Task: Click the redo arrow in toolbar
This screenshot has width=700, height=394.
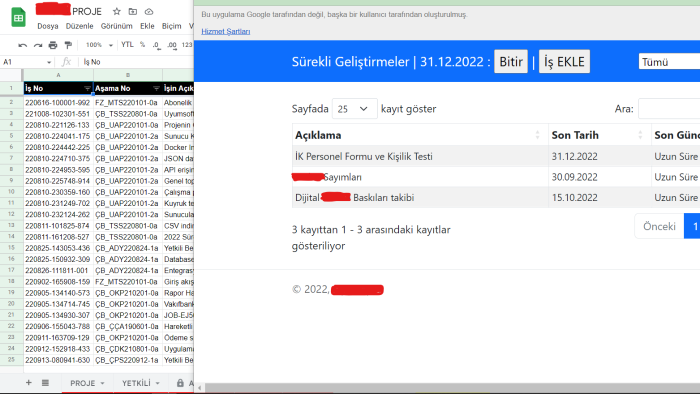Action: point(38,45)
